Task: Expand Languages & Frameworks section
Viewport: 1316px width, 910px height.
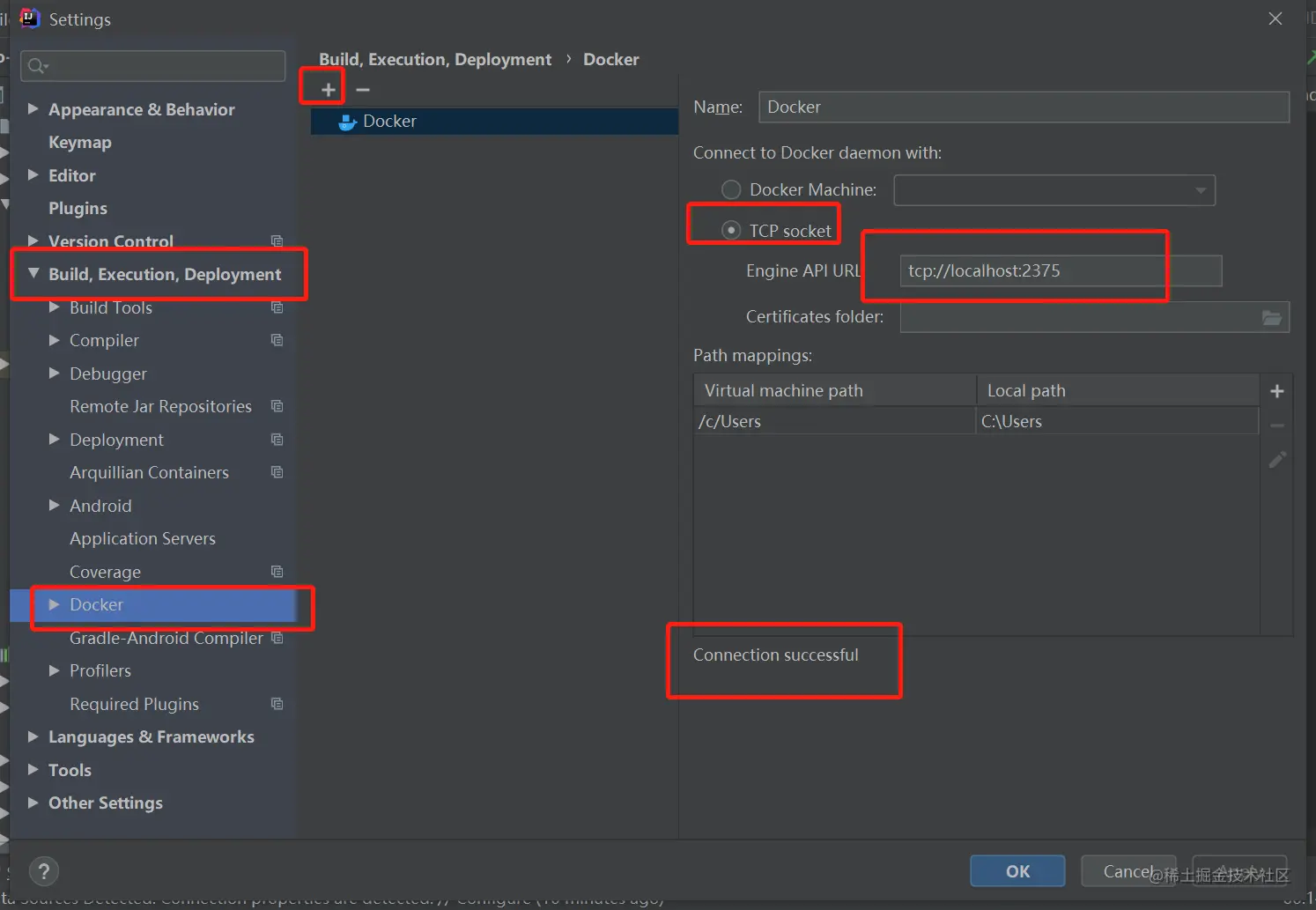Action: (x=33, y=736)
